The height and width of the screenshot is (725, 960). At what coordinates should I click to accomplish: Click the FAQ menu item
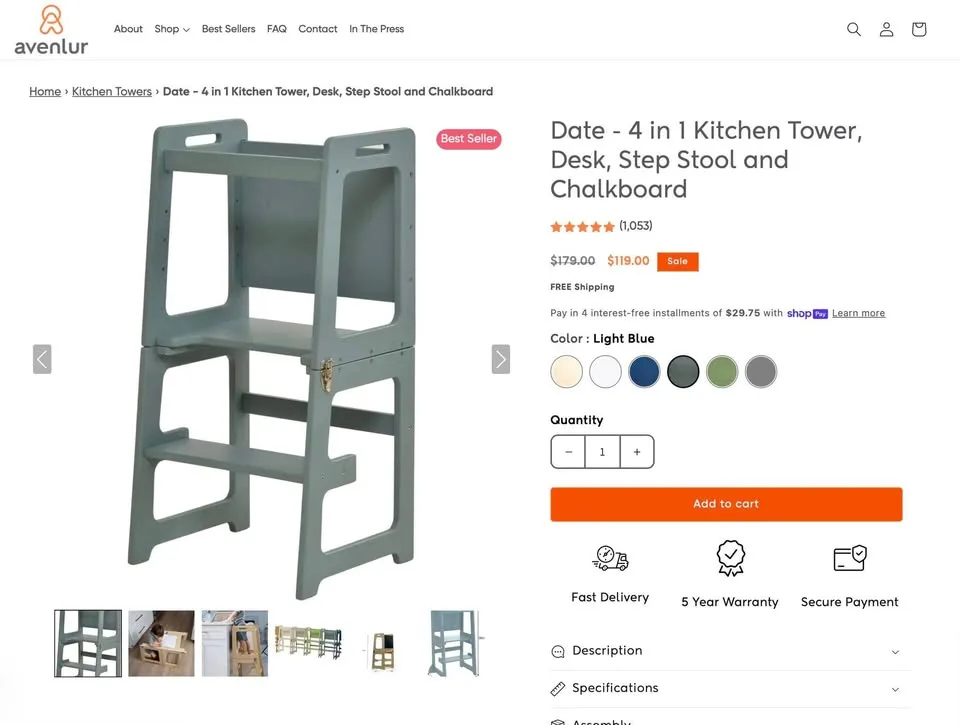click(x=277, y=29)
